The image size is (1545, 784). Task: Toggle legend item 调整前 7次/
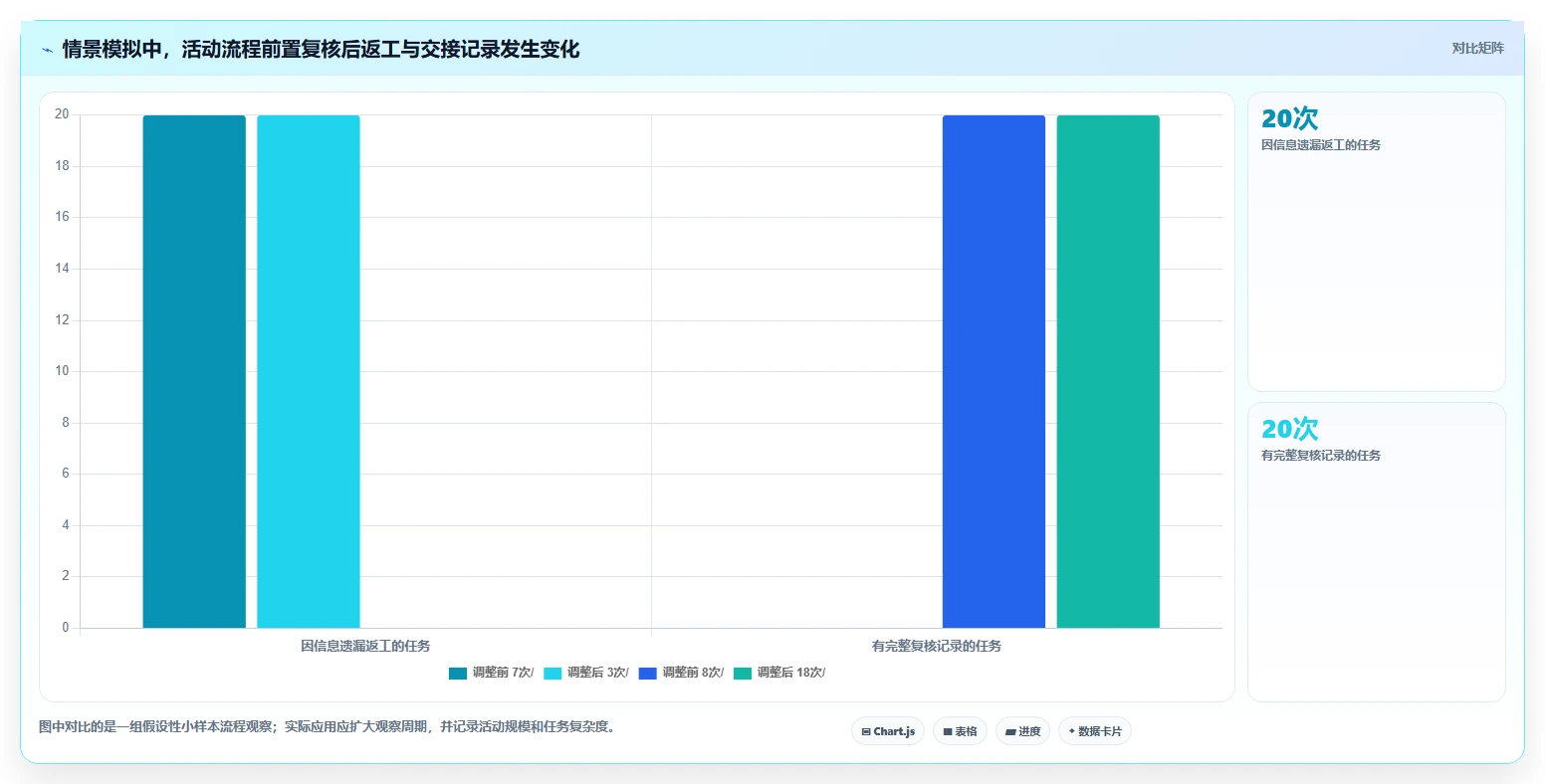(x=491, y=673)
